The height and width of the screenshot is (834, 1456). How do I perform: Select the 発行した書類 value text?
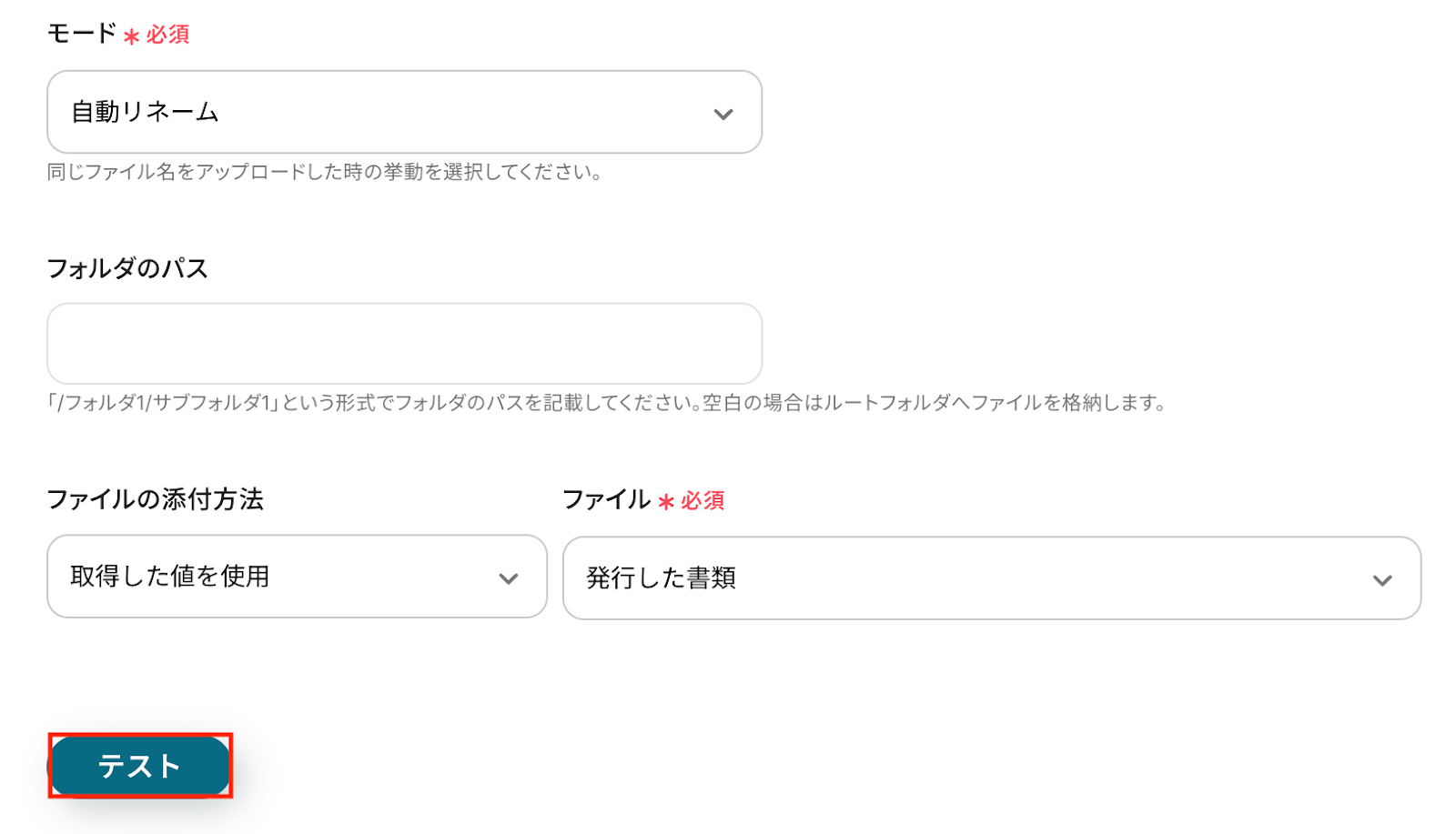[661, 578]
